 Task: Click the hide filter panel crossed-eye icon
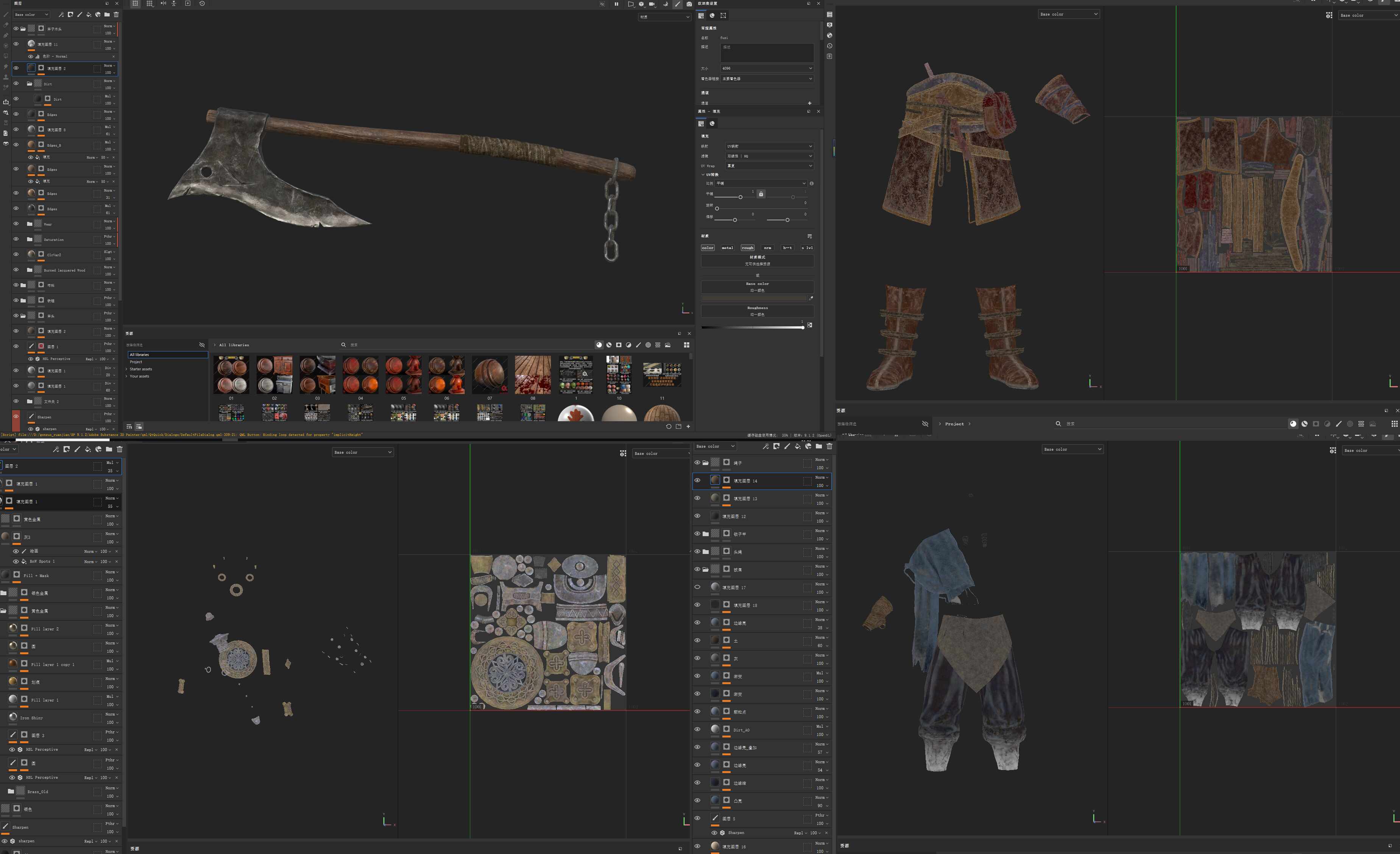[x=202, y=345]
